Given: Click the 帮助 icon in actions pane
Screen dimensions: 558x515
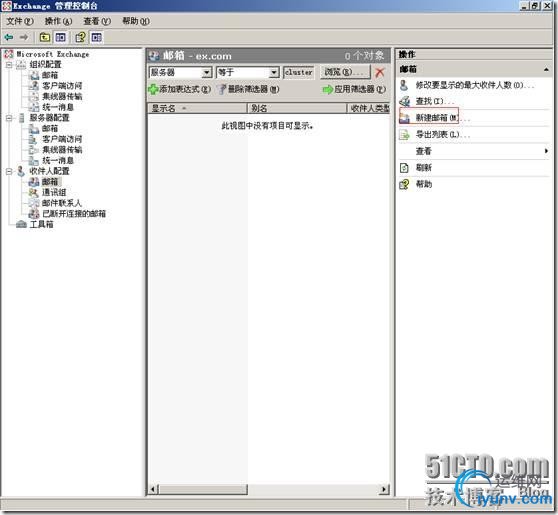Looking at the screenshot, I should (x=405, y=184).
